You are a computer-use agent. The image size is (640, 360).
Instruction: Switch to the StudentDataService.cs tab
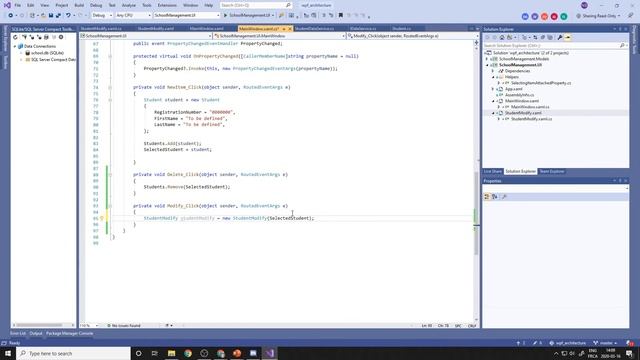coord(314,29)
